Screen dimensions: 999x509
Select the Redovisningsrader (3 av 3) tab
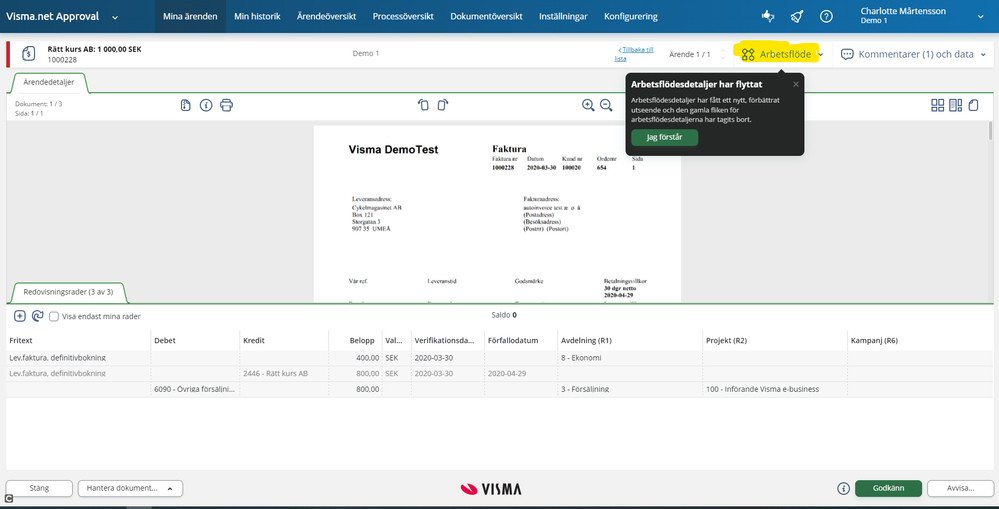pyautogui.click(x=68, y=292)
